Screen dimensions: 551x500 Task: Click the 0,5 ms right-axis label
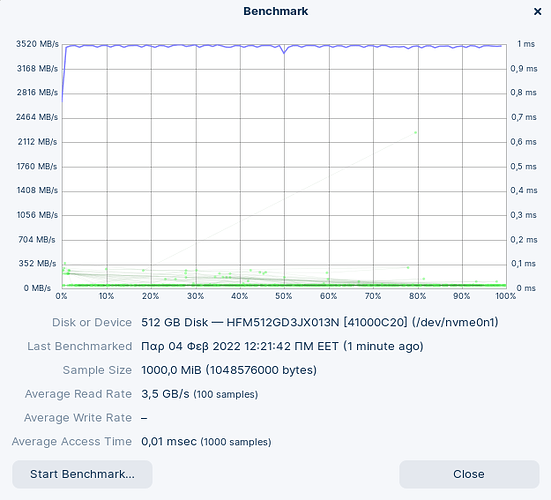[x=524, y=166]
